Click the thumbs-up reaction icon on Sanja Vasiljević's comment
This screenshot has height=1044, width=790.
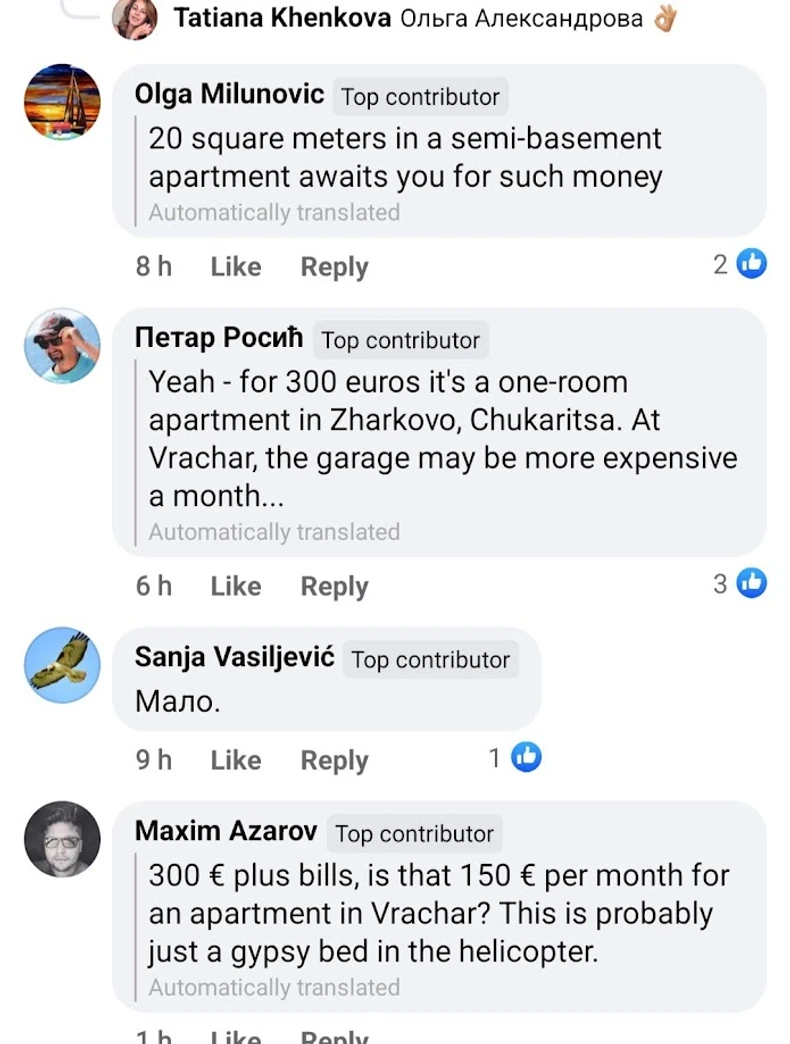526,758
